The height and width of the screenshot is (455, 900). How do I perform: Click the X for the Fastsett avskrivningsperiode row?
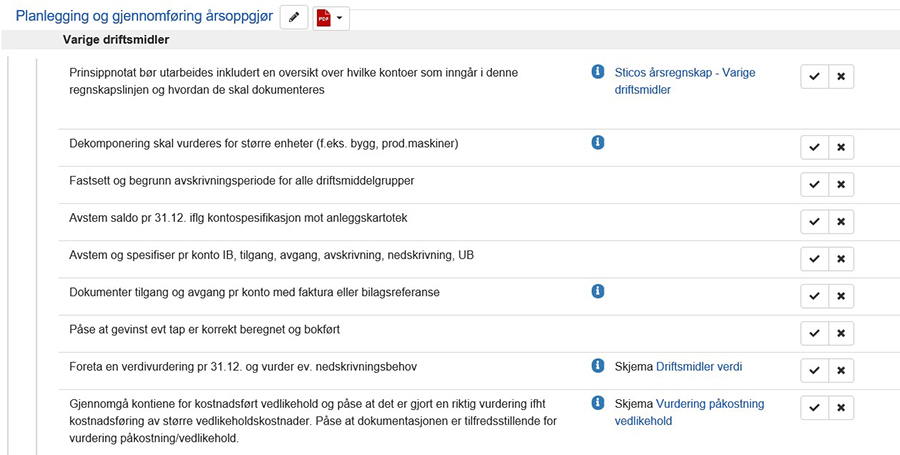coord(841,185)
